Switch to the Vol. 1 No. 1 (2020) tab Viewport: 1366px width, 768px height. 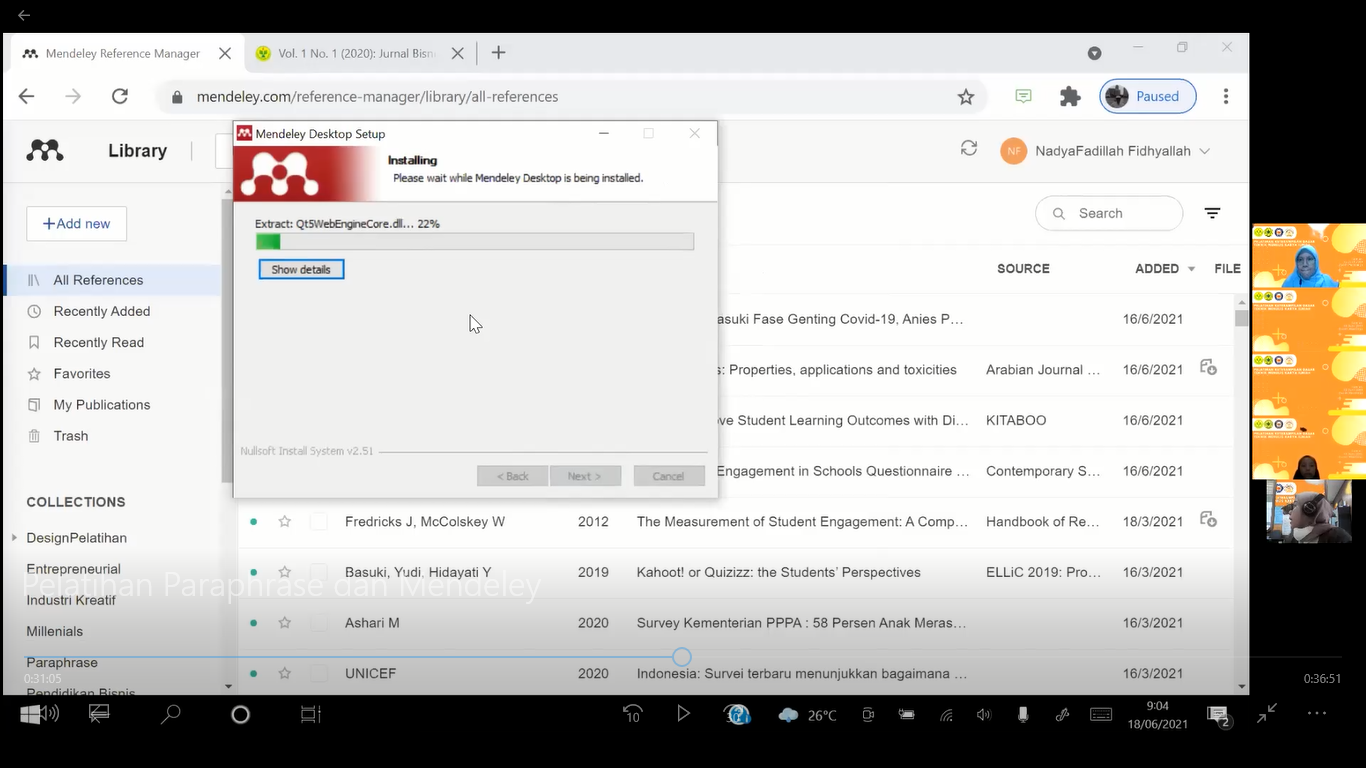tap(357, 53)
